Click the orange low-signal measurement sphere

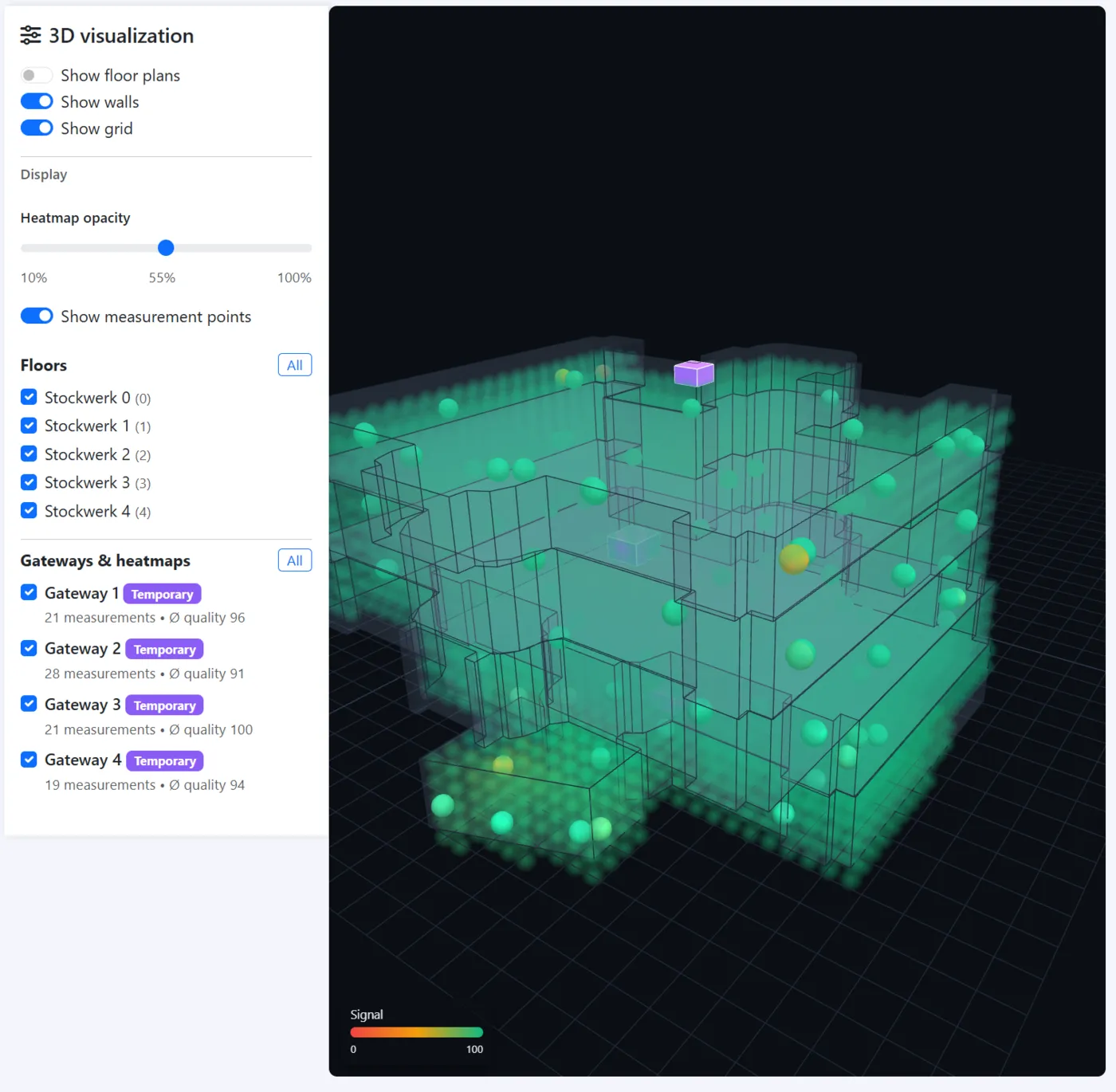794,559
